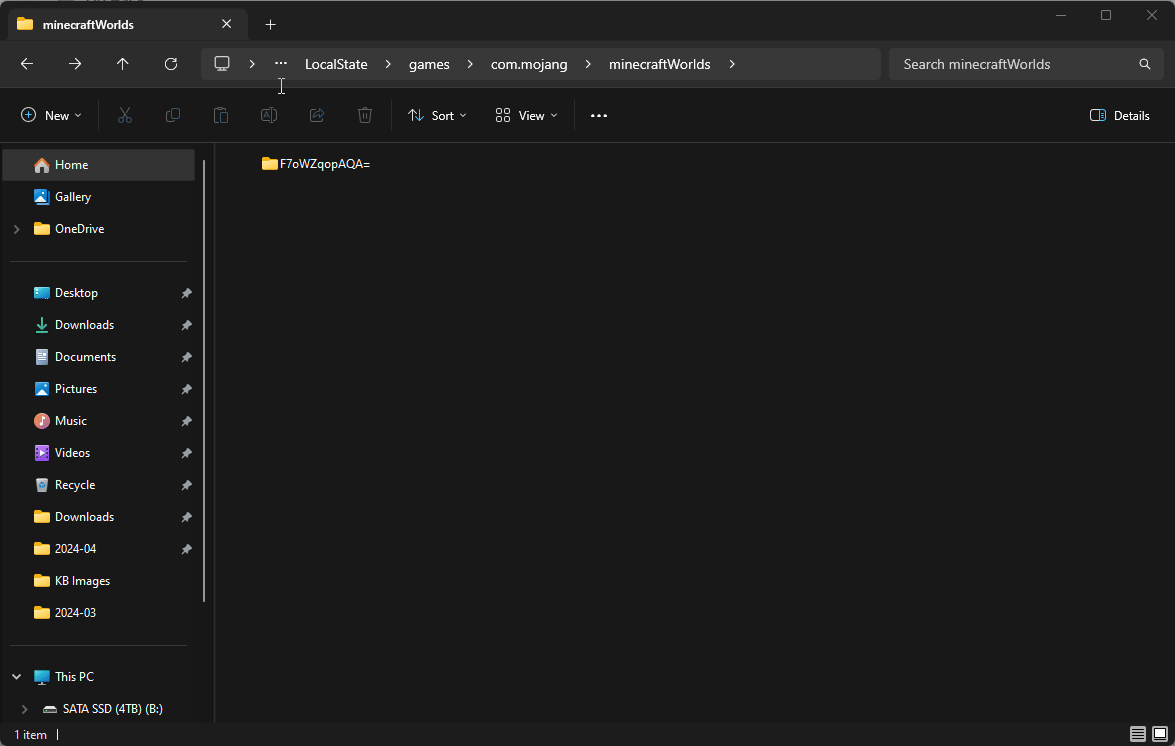The image size is (1175, 746).
Task: Select the F7oWZqopAQA= folder
Action: pos(316,164)
